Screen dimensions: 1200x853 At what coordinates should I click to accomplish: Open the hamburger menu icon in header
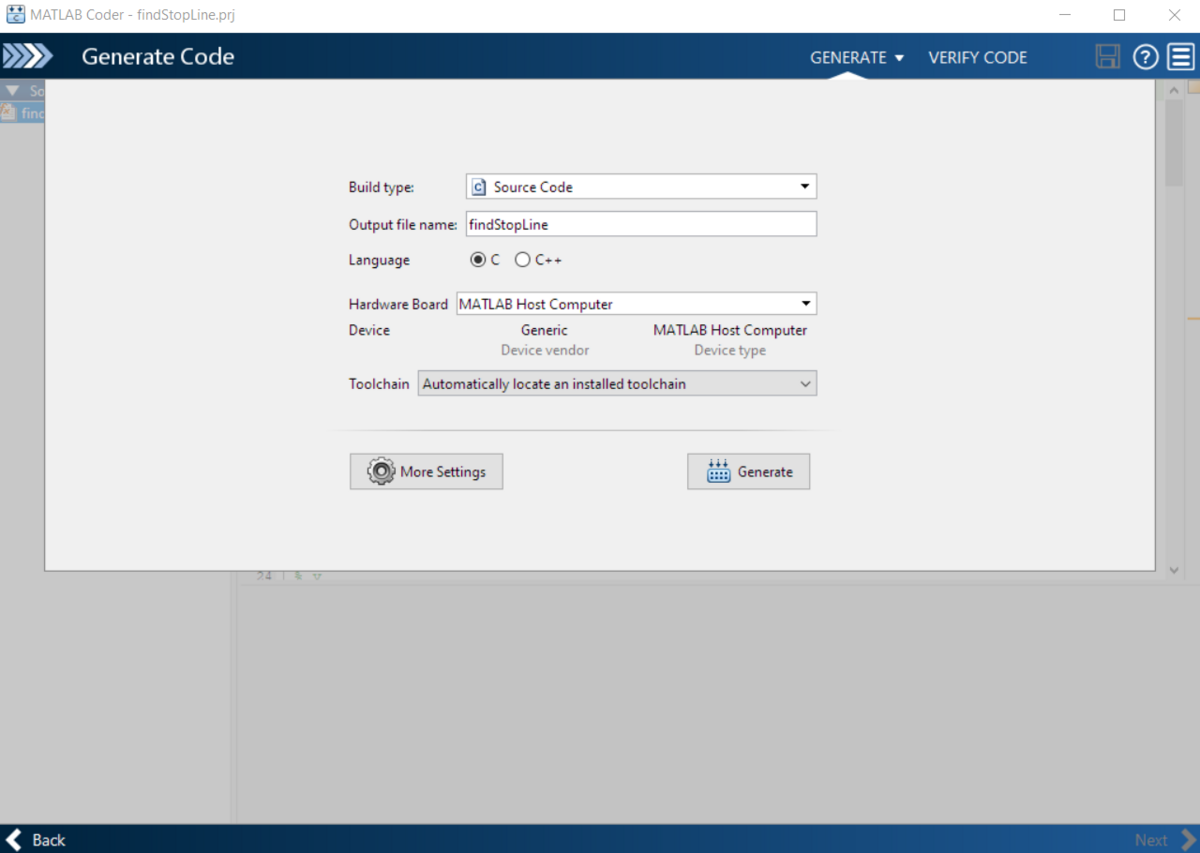1181,57
